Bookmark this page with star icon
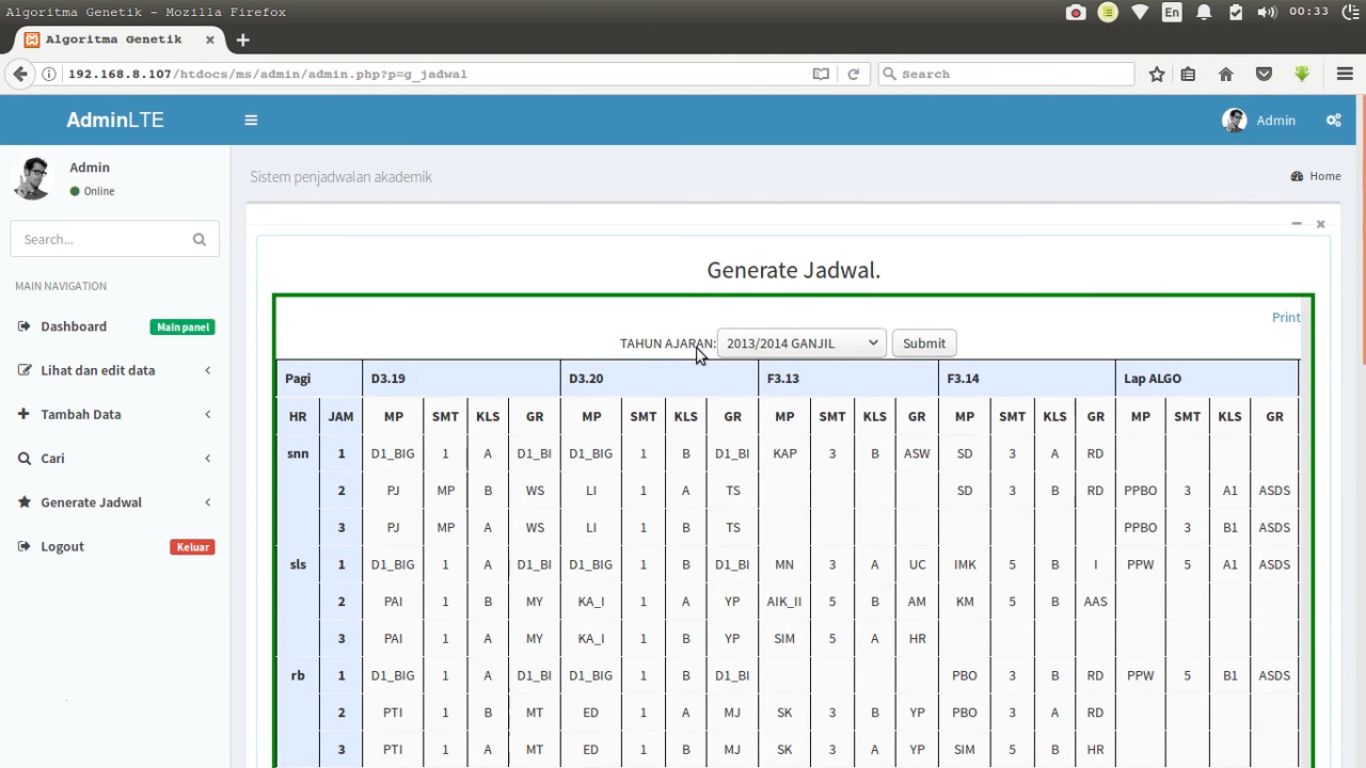Image resolution: width=1366 pixels, height=768 pixels. [1157, 74]
